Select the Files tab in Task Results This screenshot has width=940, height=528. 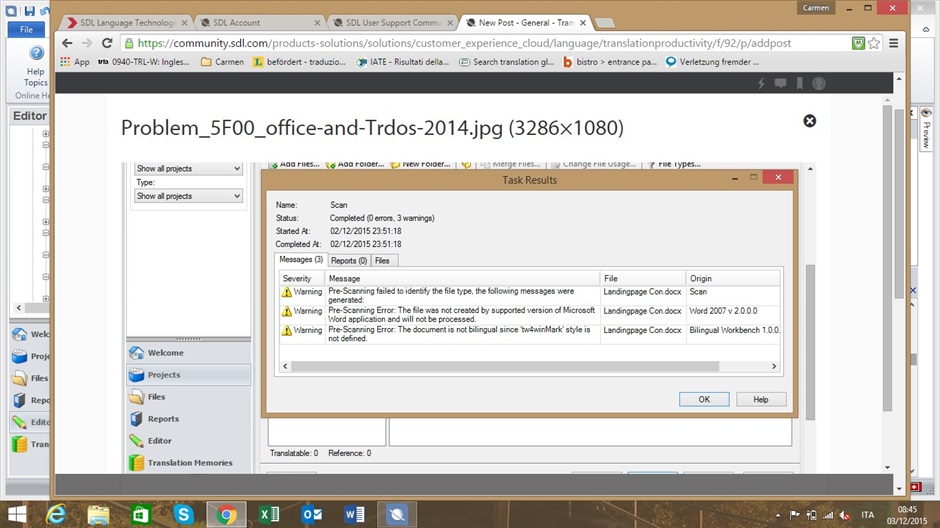point(382,261)
